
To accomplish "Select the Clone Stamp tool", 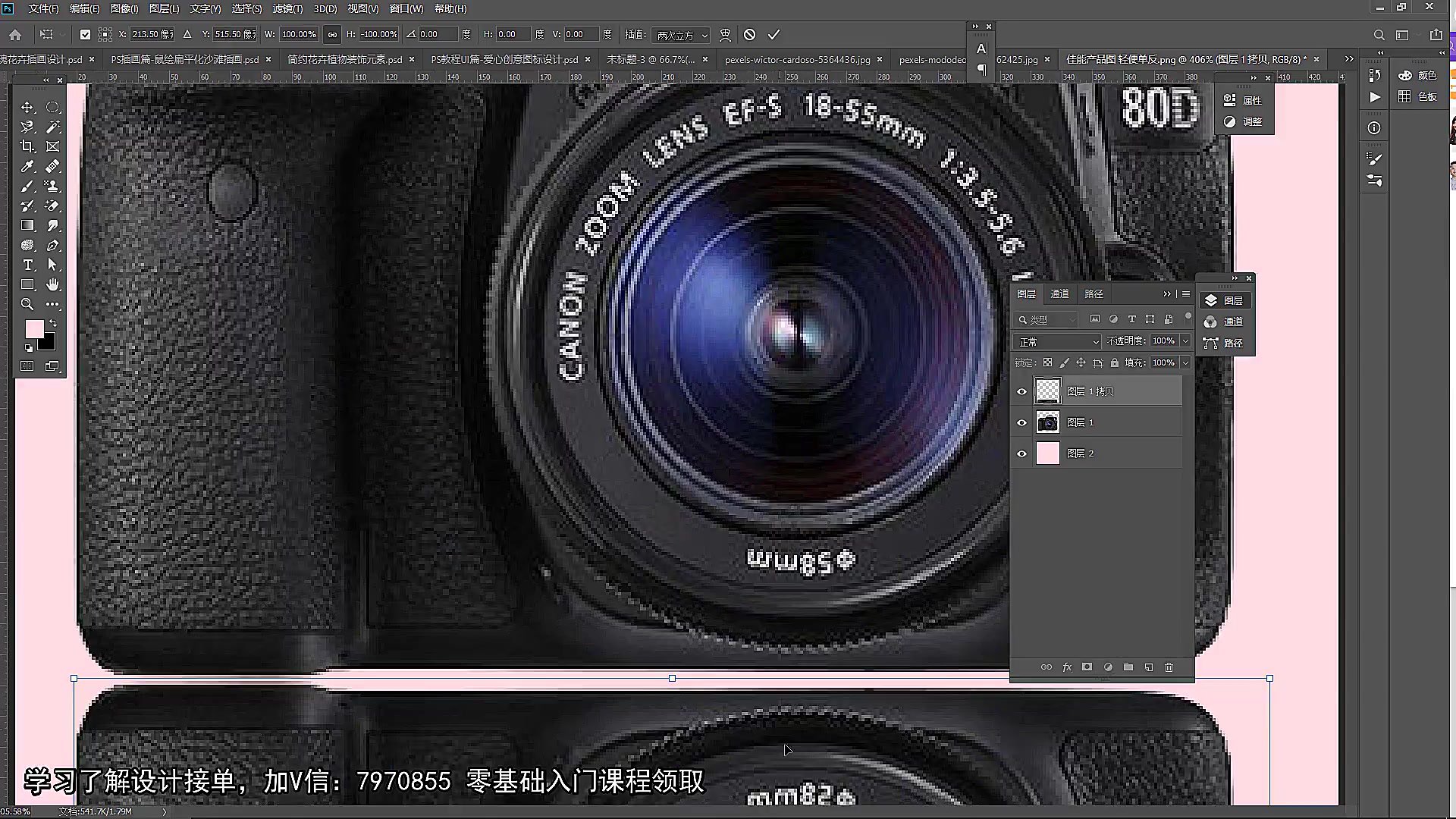I will pos(52,186).
